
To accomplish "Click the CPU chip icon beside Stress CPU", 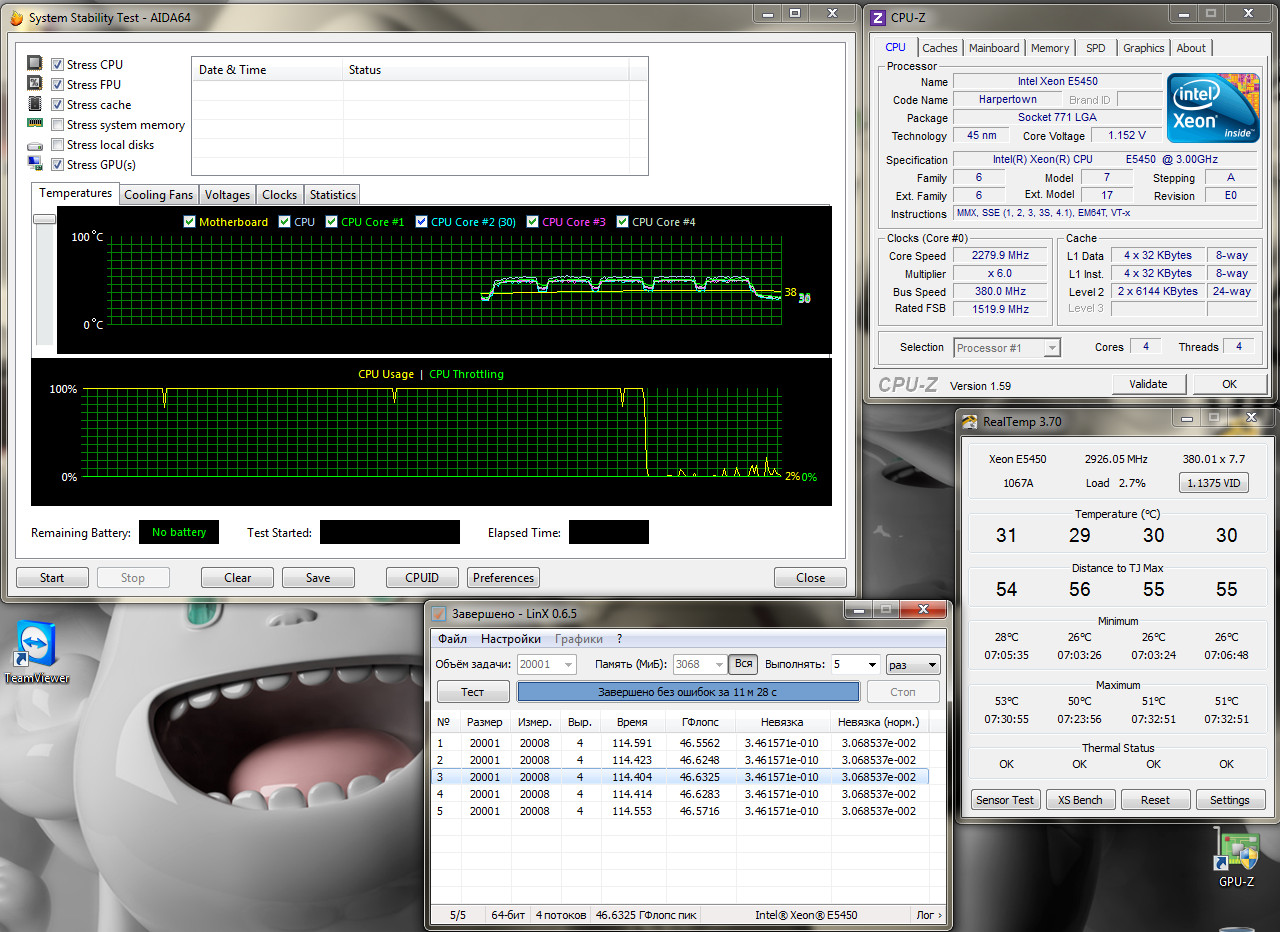I will tap(35, 64).
